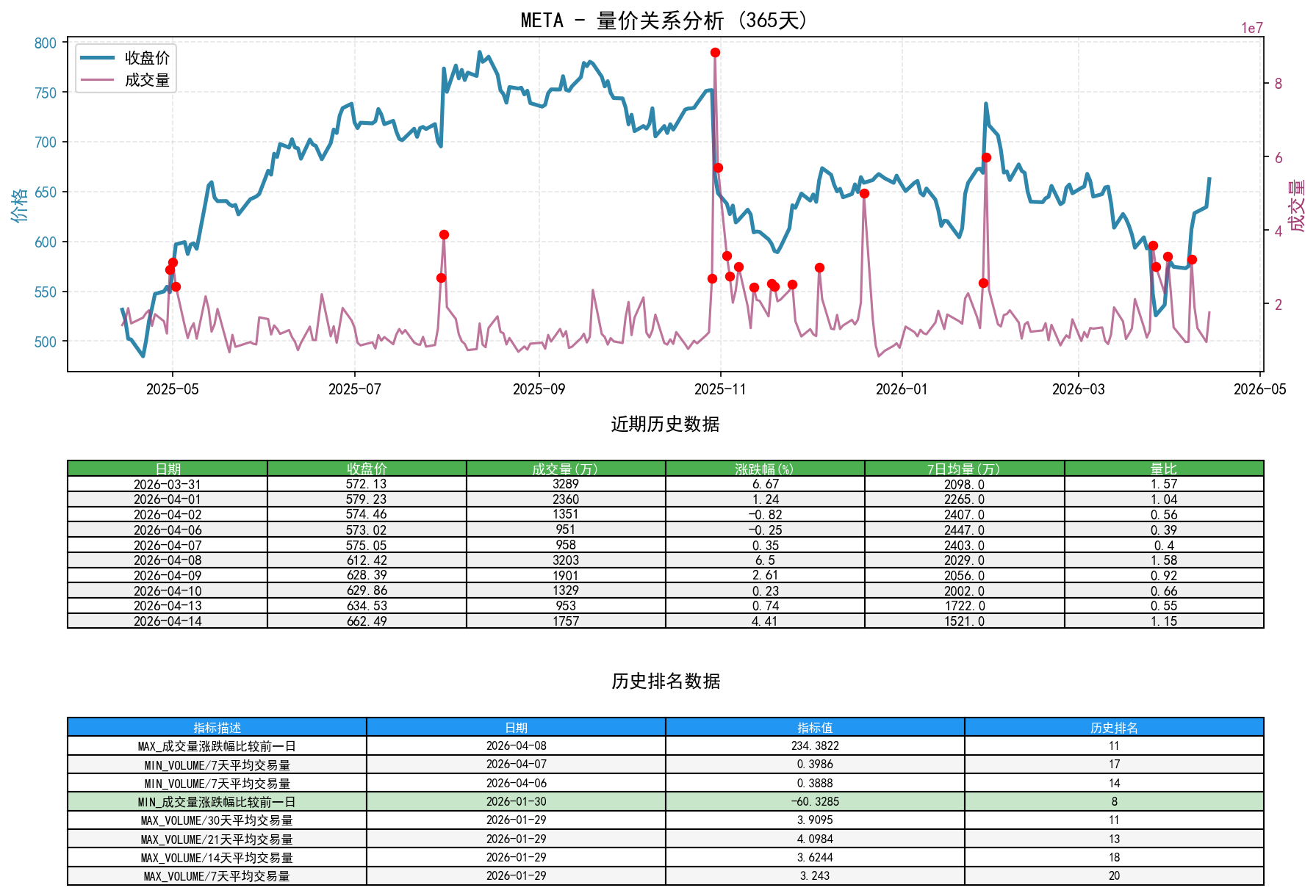Select the volume ratio cell 1.15
This screenshot has width=1316, height=896.
click(1164, 621)
